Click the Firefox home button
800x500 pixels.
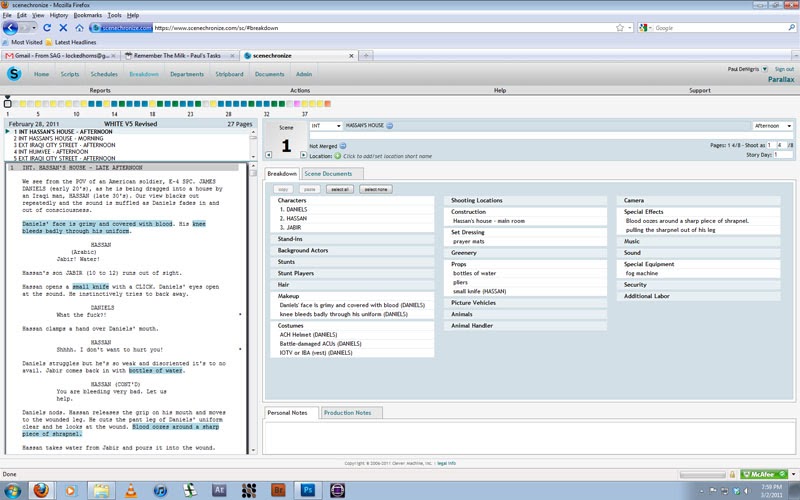(79, 28)
